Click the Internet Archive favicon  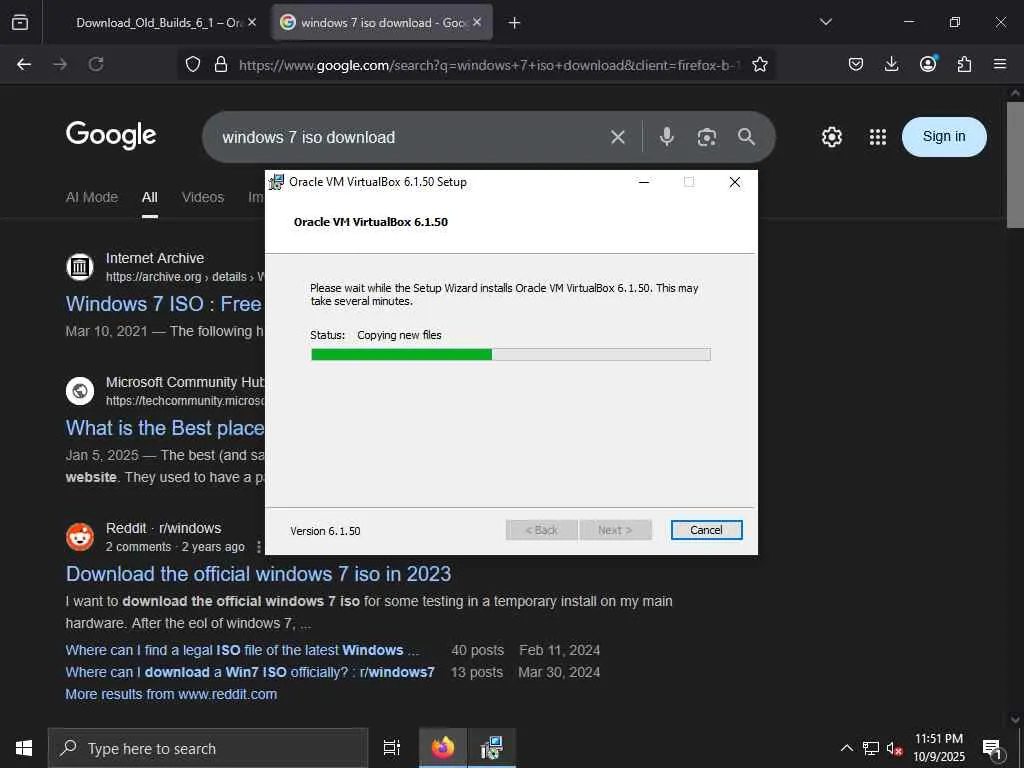(x=80, y=266)
